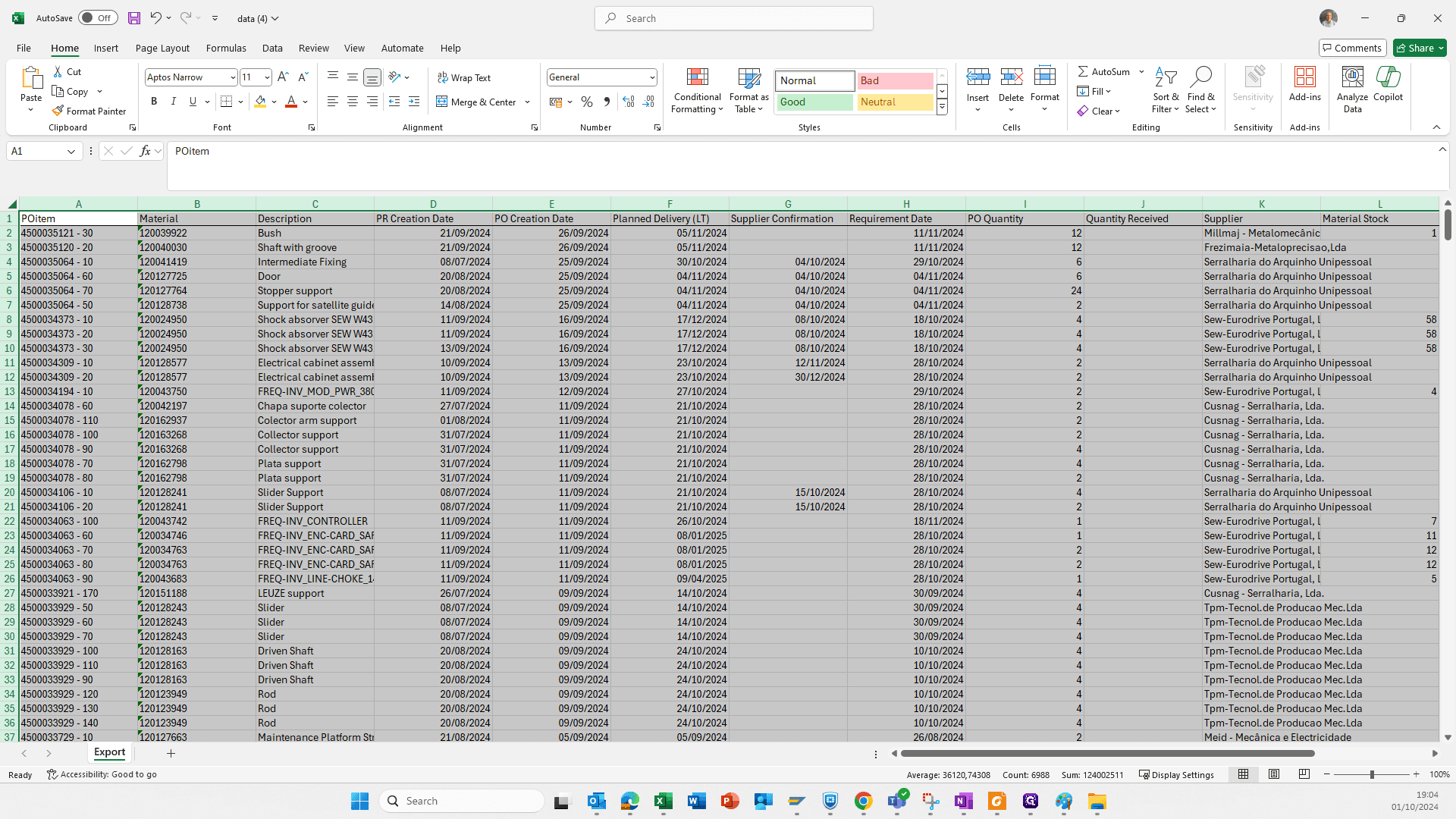This screenshot has width=1456, height=819.
Task: Open Word from the Windows taskbar
Action: point(696,801)
